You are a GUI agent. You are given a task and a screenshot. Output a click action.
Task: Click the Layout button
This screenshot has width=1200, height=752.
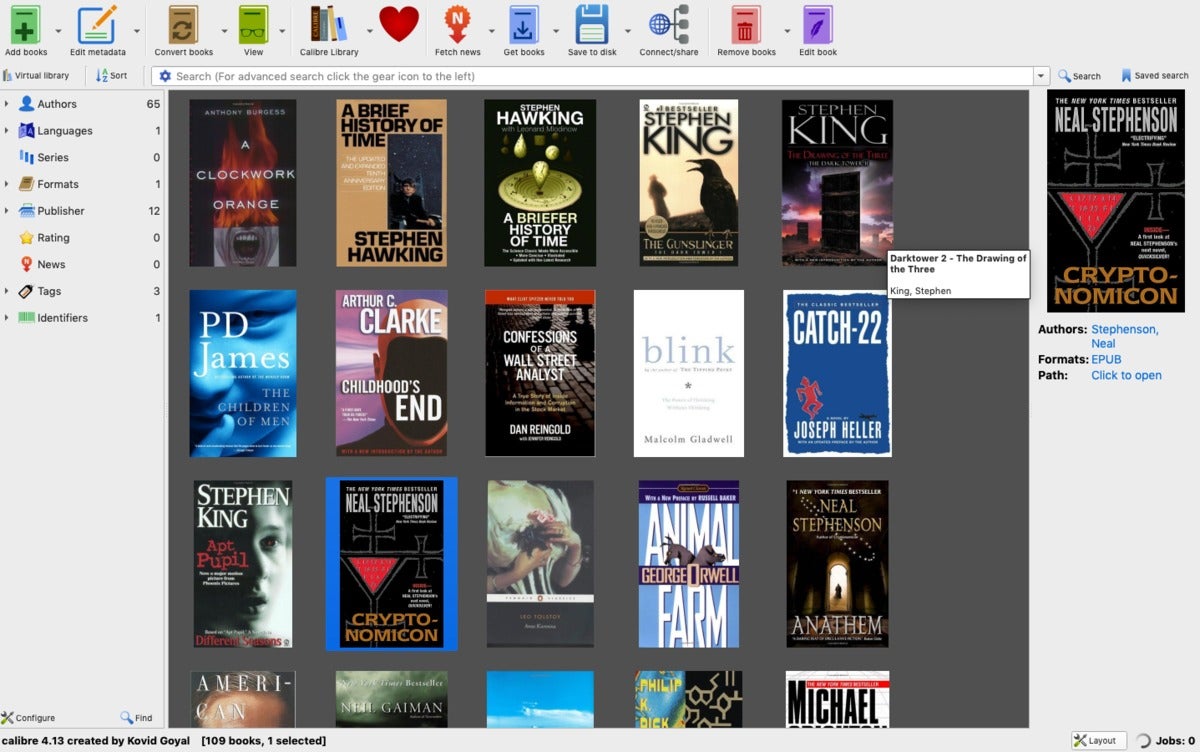pos(1097,741)
